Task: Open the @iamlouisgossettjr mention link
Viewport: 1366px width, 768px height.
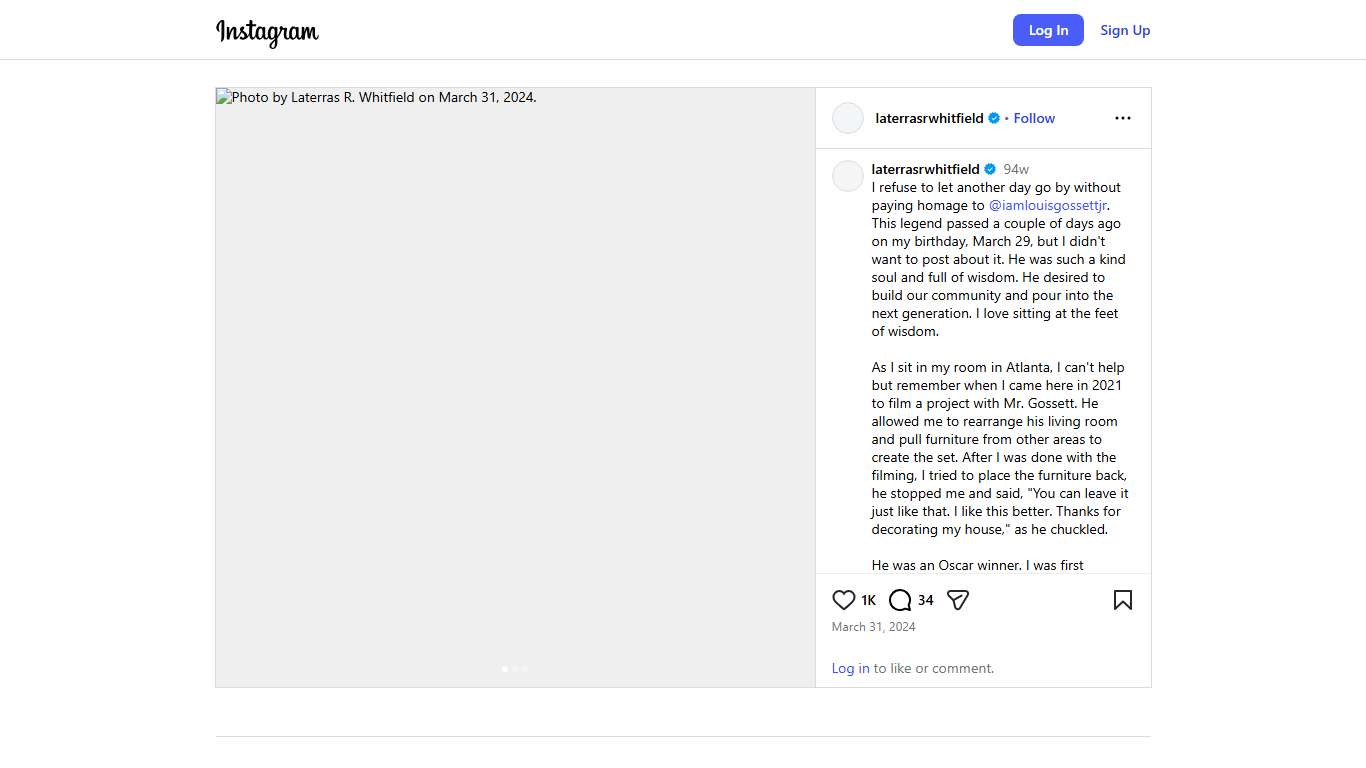Action: pos(1048,205)
